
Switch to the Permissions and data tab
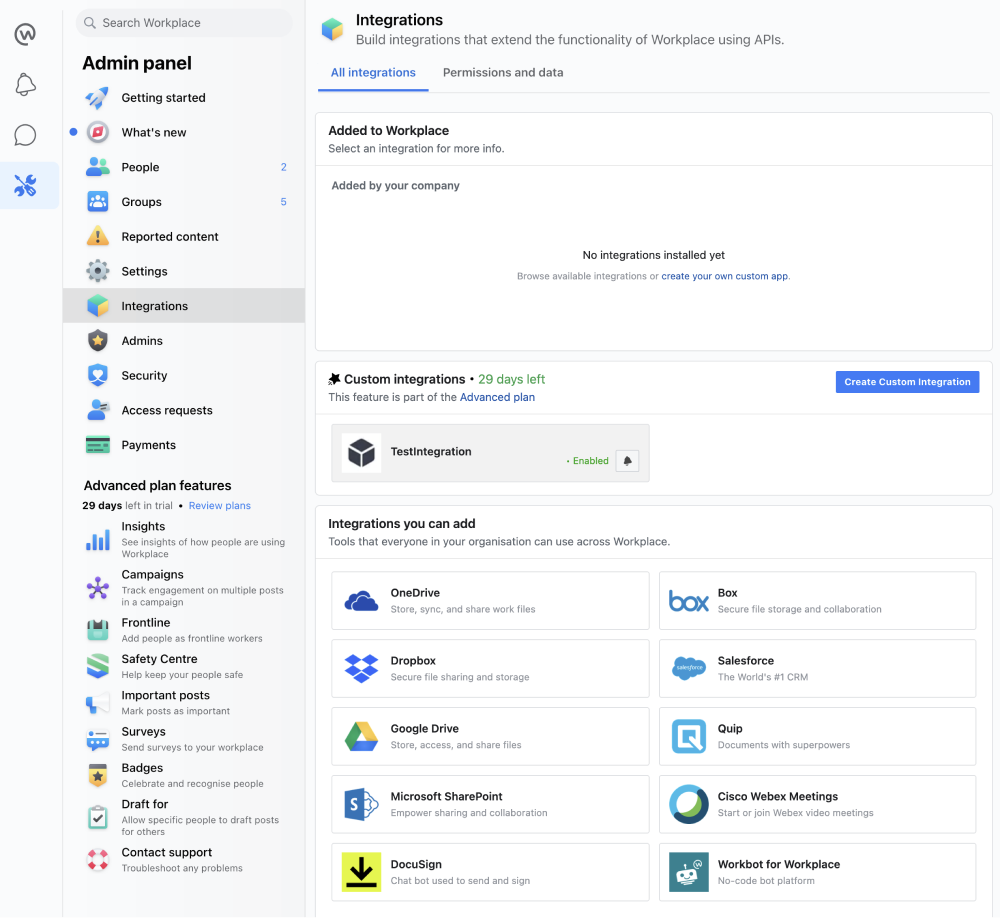(x=503, y=73)
